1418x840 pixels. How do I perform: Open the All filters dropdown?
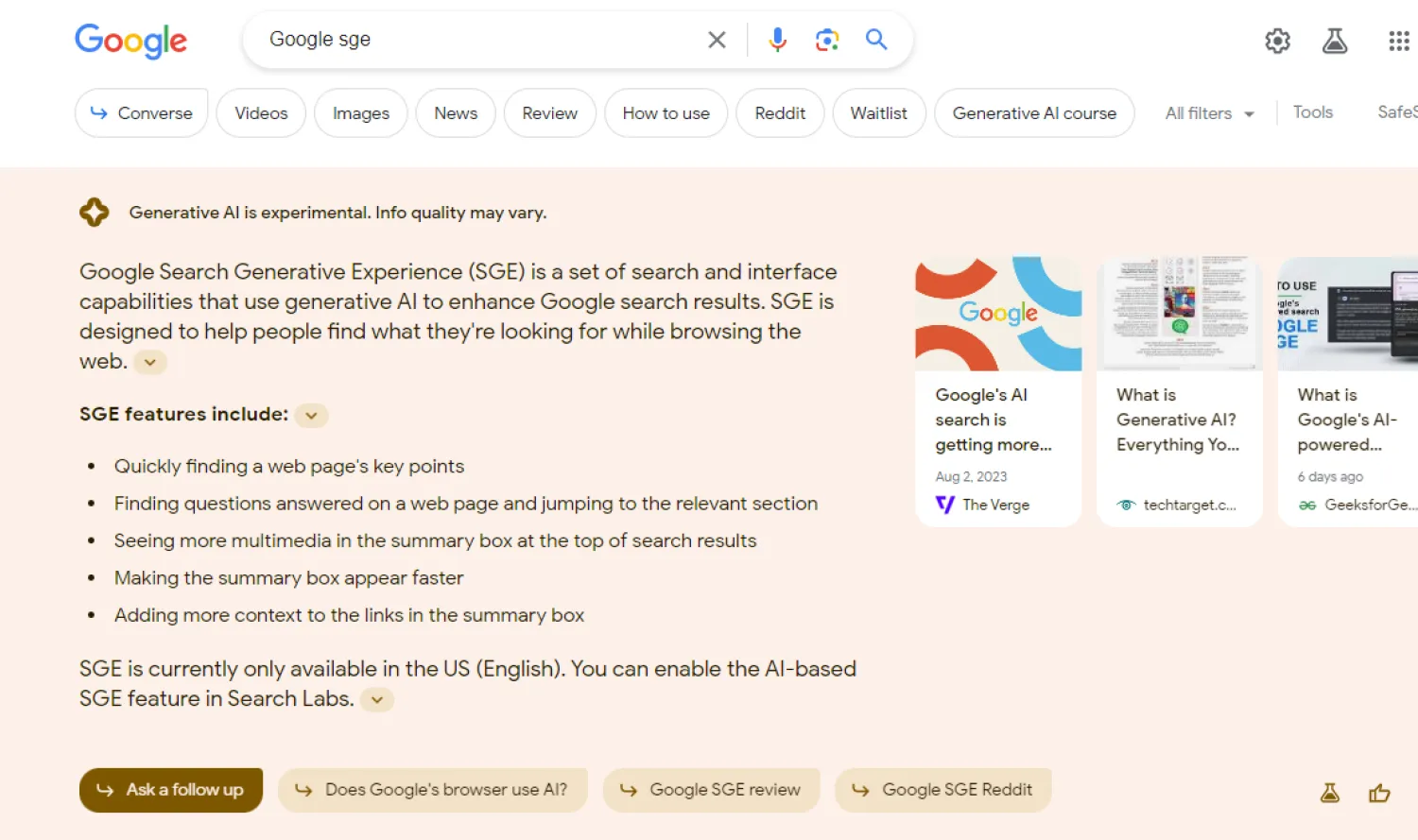(1209, 113)
